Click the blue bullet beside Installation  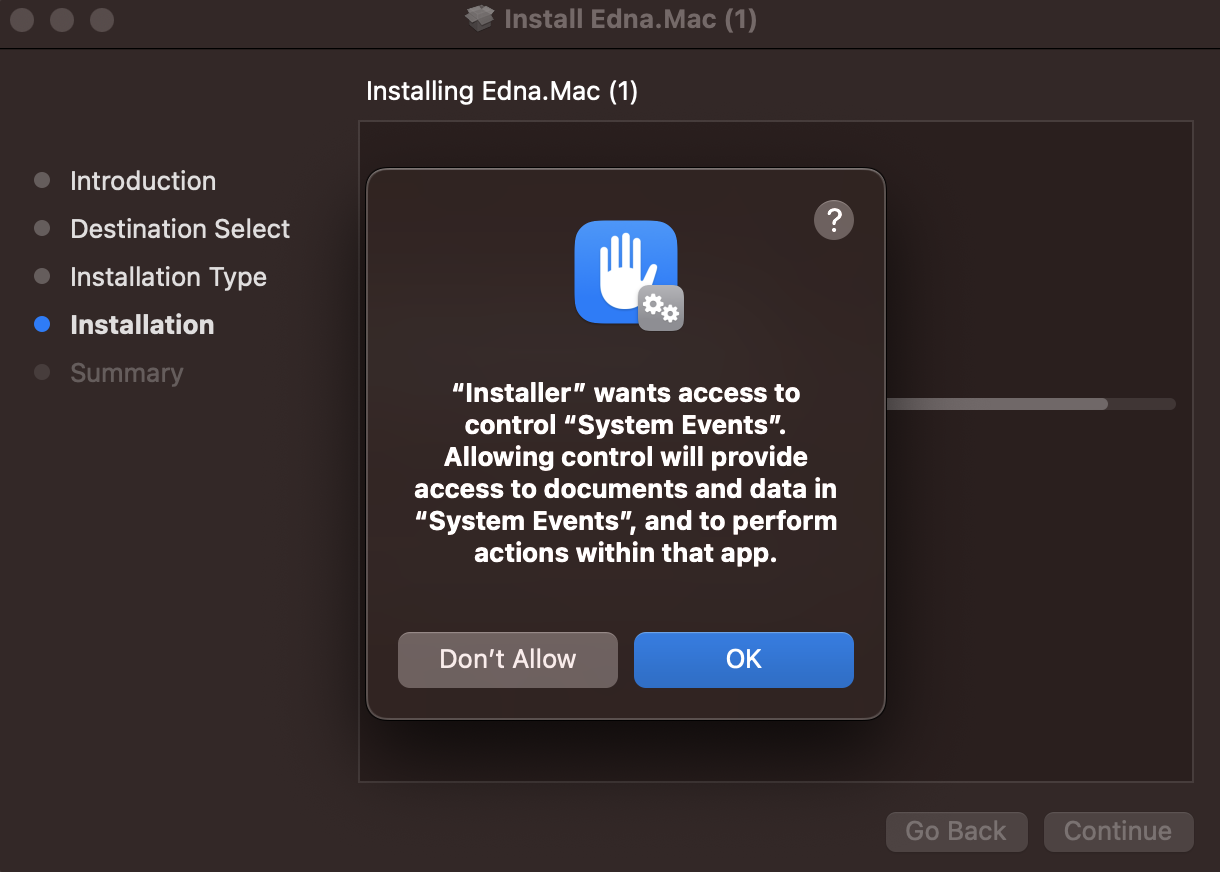click(42, 324)
